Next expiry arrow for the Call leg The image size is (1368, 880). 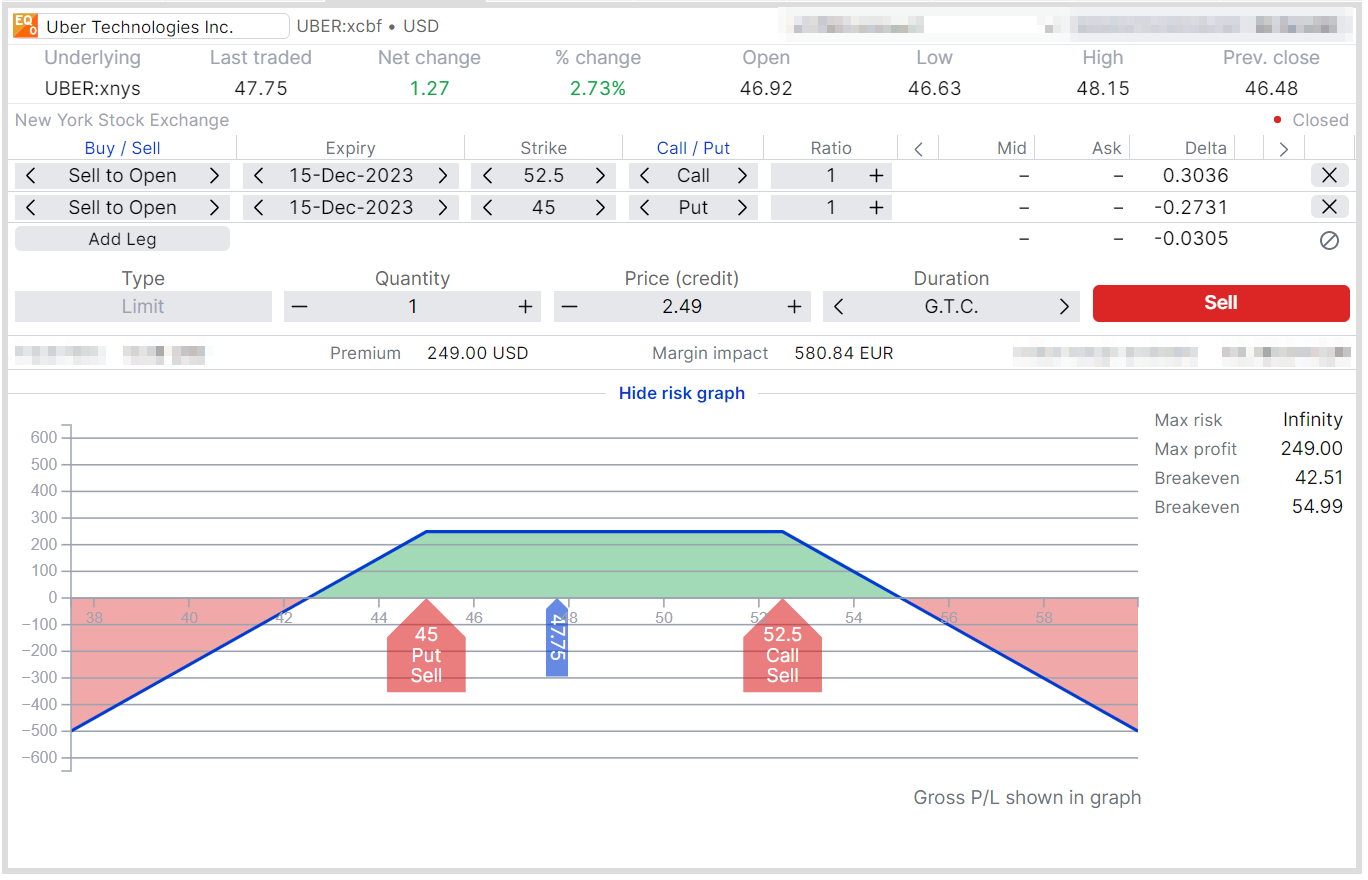pos(443,176)
